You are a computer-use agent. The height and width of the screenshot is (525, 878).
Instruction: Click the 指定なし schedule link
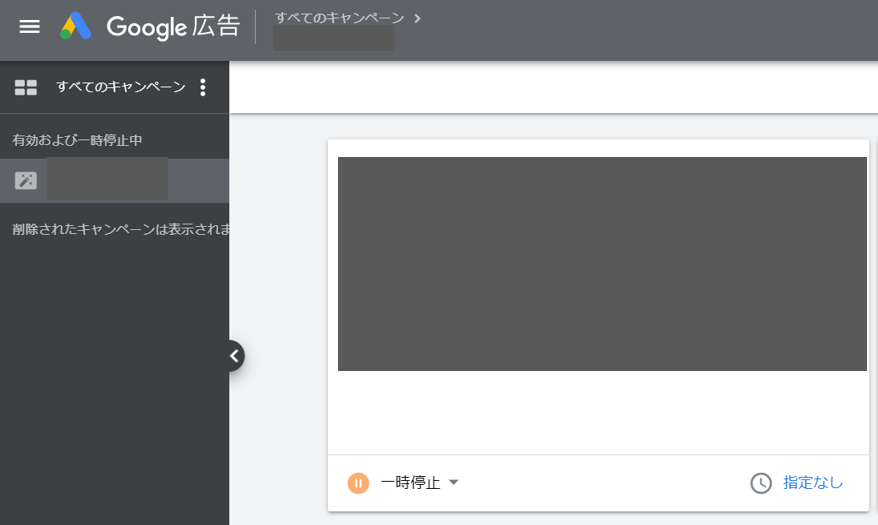coord(813,482)
